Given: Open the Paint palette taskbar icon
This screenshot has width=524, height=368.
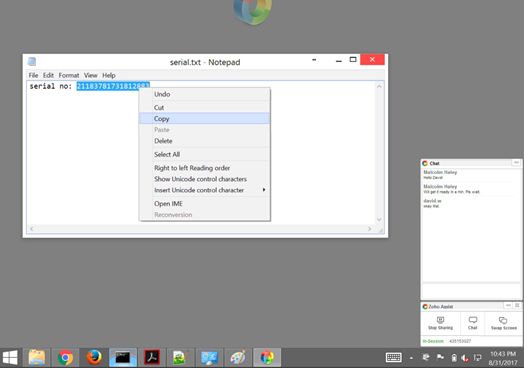Looking at the screenshot, I should (x=238, y=357).
